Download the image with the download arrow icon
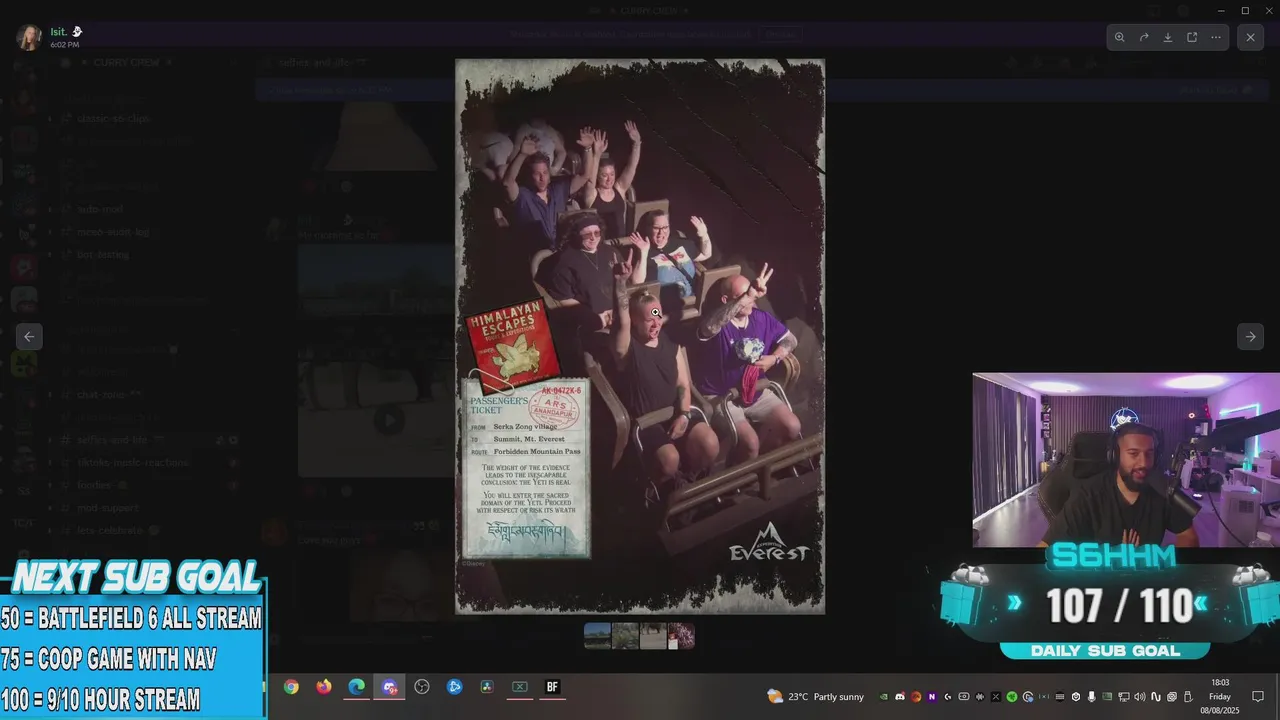Screen dimensions: 1280x720 [x=1168, y=37]
